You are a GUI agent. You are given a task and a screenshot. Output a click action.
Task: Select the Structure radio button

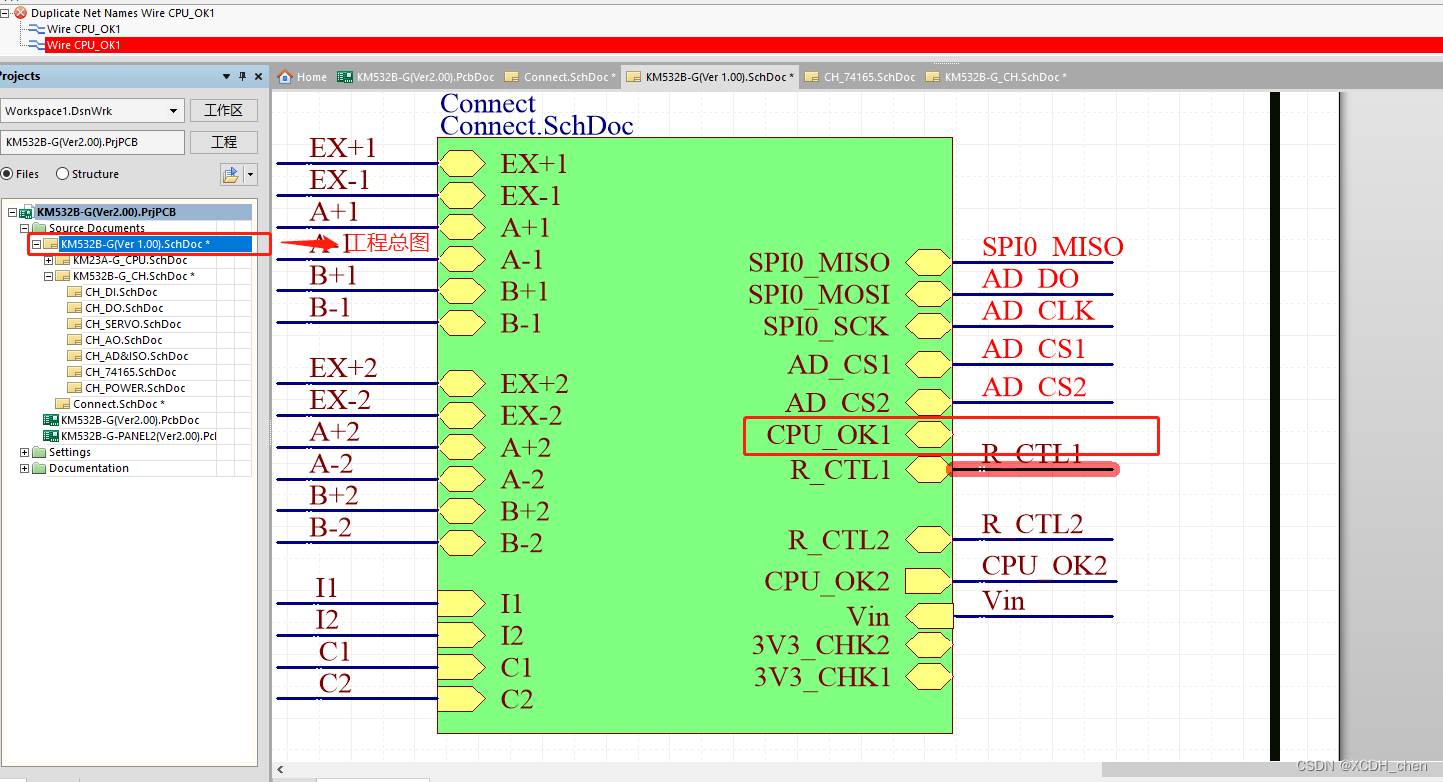coord(62,173)
